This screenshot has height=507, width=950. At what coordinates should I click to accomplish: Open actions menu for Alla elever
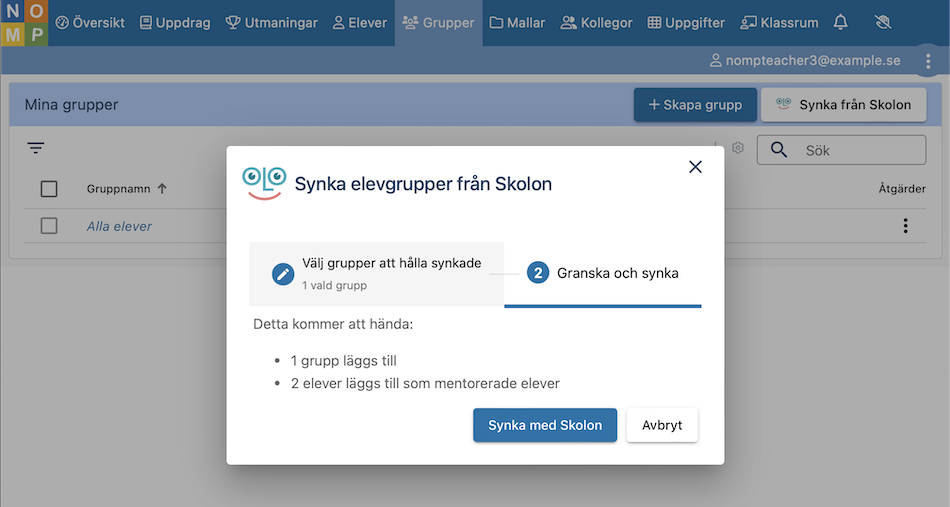click(905, 226)
